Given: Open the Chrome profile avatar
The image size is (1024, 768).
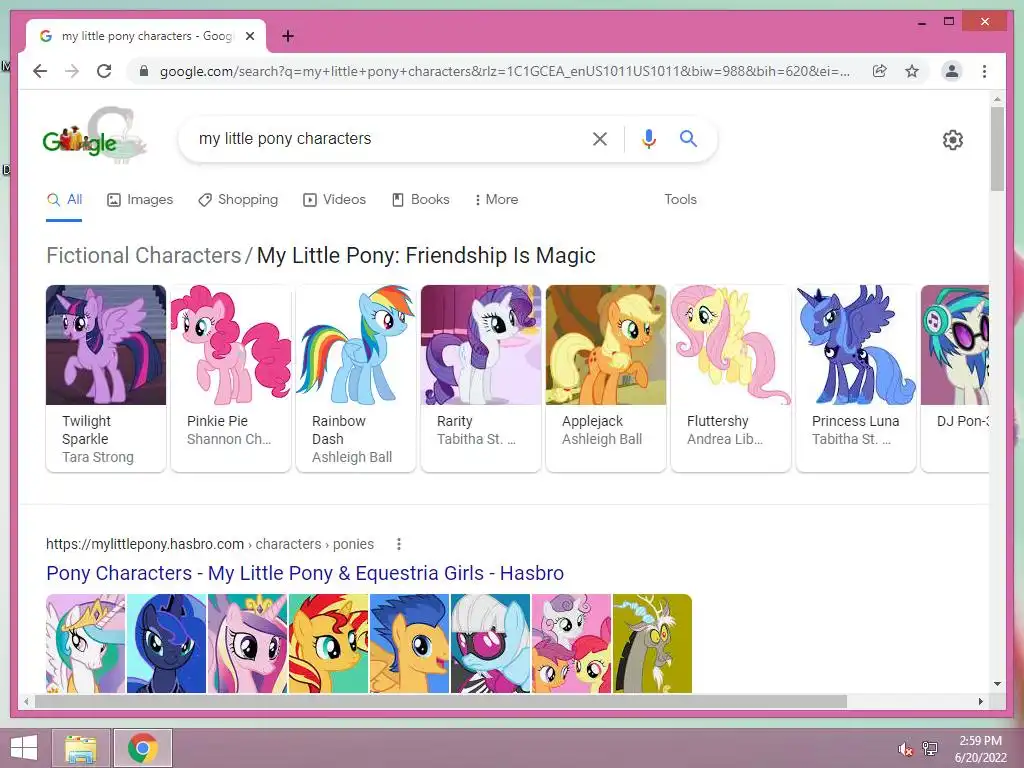Looking at the screenshot, I should coord(952,71).
